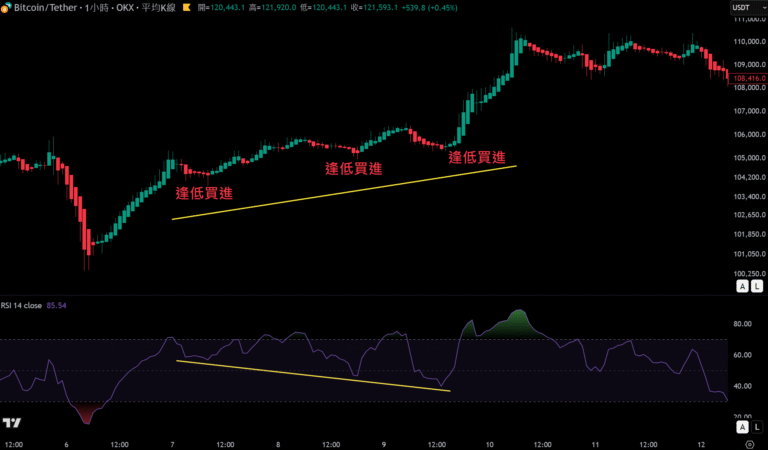Click the 110,000.0 level on the price axis
Image resolution: width=768 pixels, height=450 pixels.
(747, 42)
